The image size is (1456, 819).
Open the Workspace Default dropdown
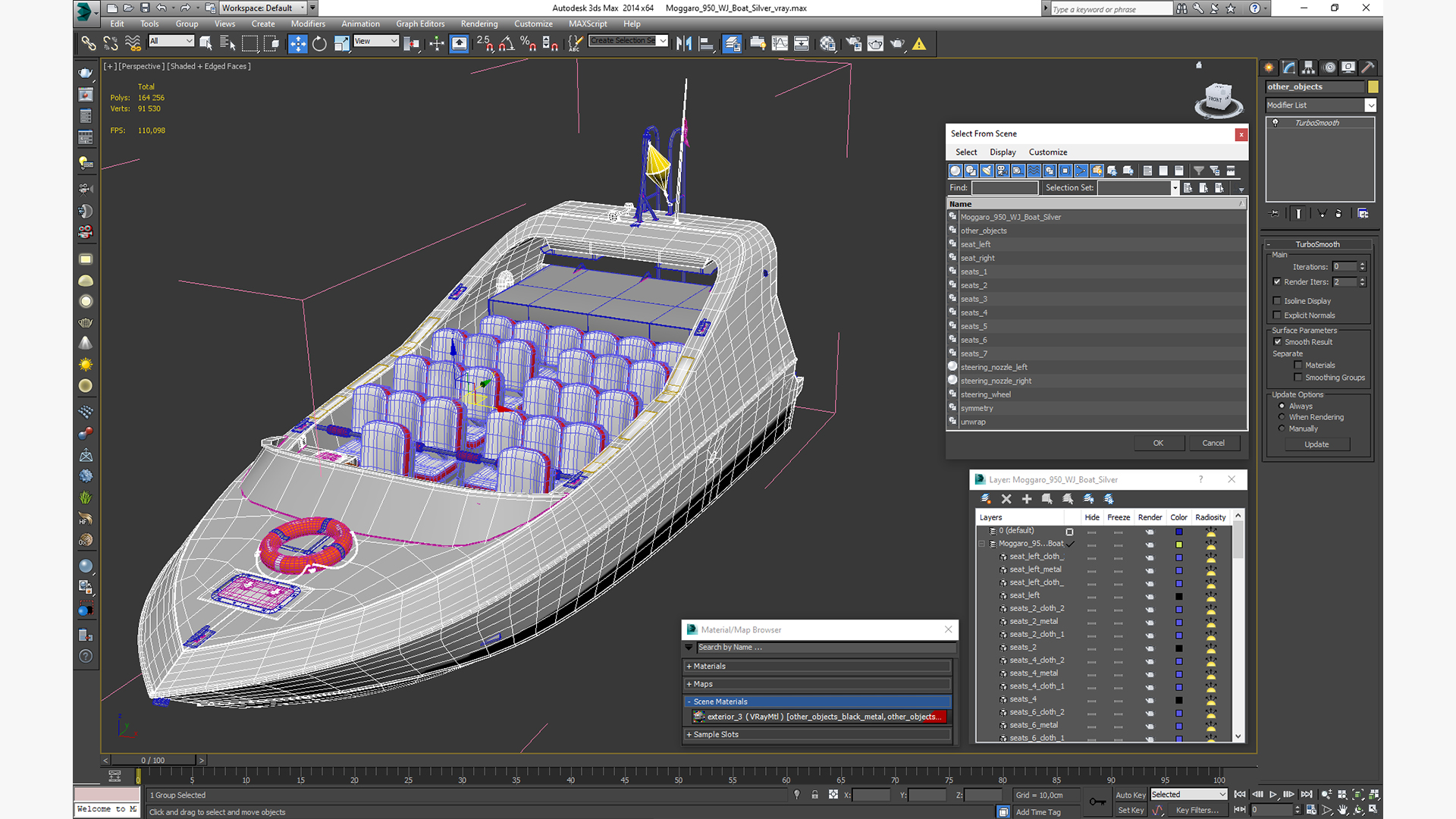[x=263, y=8]
